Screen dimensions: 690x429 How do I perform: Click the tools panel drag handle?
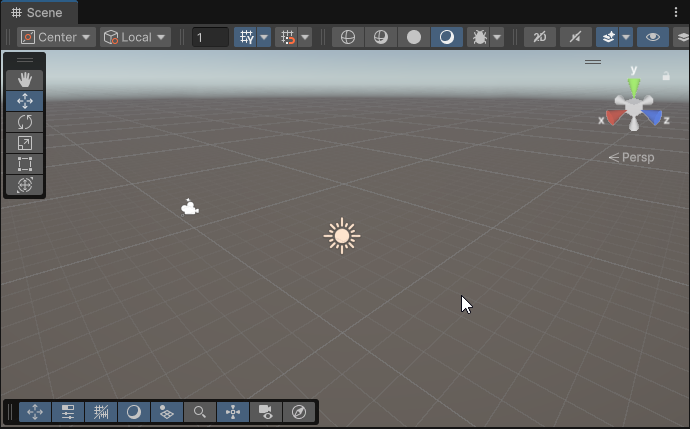click(x=25, y=60)
